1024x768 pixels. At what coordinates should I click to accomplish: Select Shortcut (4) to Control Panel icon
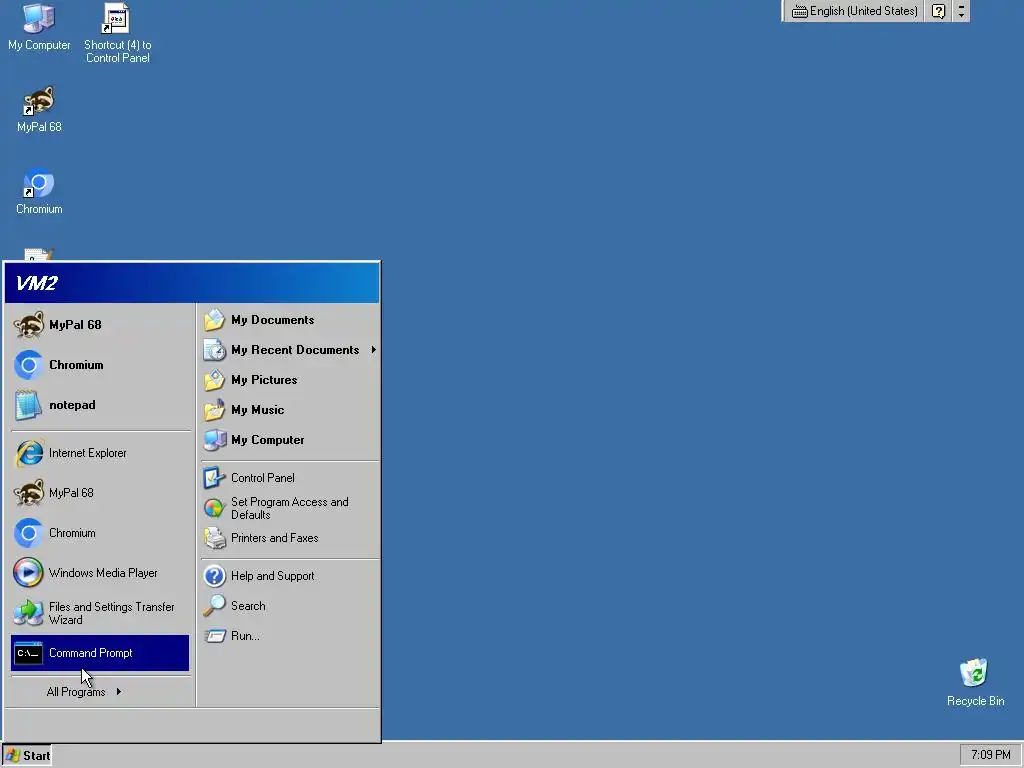[x=118, y=33]
